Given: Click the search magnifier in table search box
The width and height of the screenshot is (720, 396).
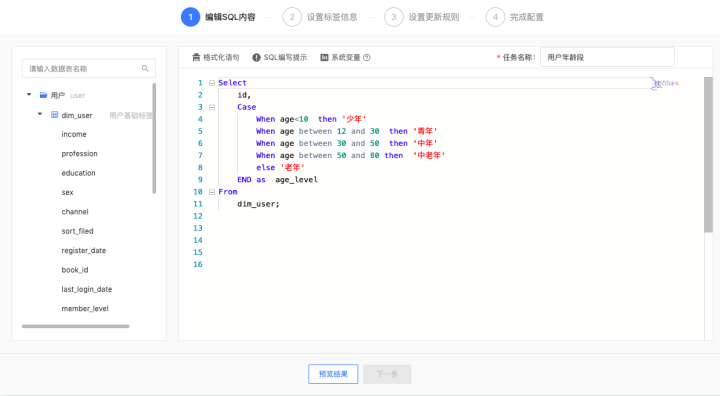Looking at the screenshot, I should tap(145, 68).
